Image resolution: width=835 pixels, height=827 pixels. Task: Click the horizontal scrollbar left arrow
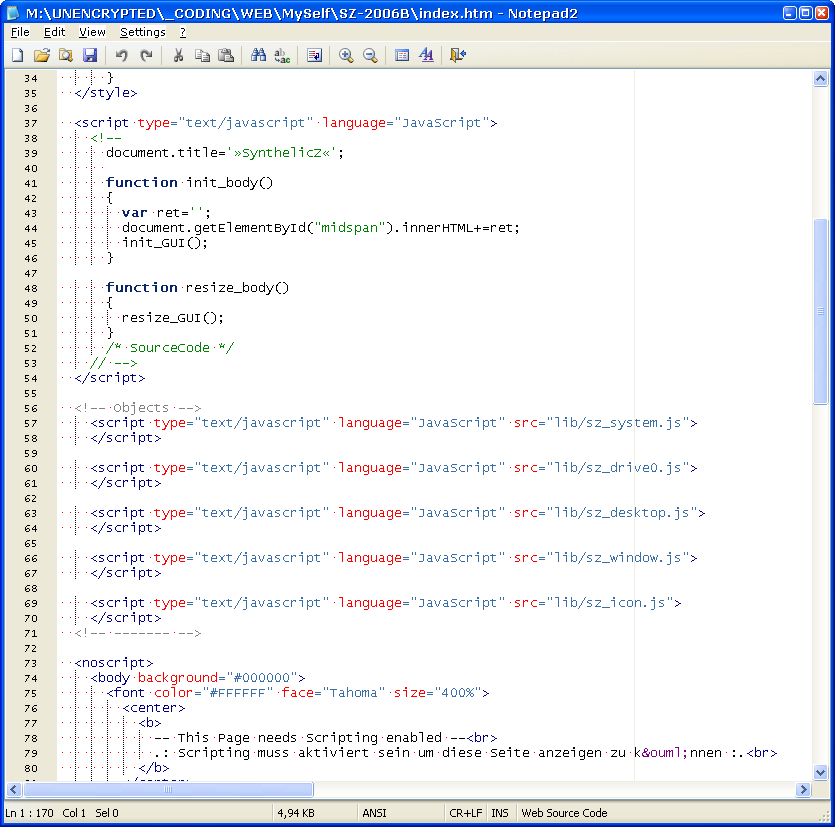click(x=14, y=789)
